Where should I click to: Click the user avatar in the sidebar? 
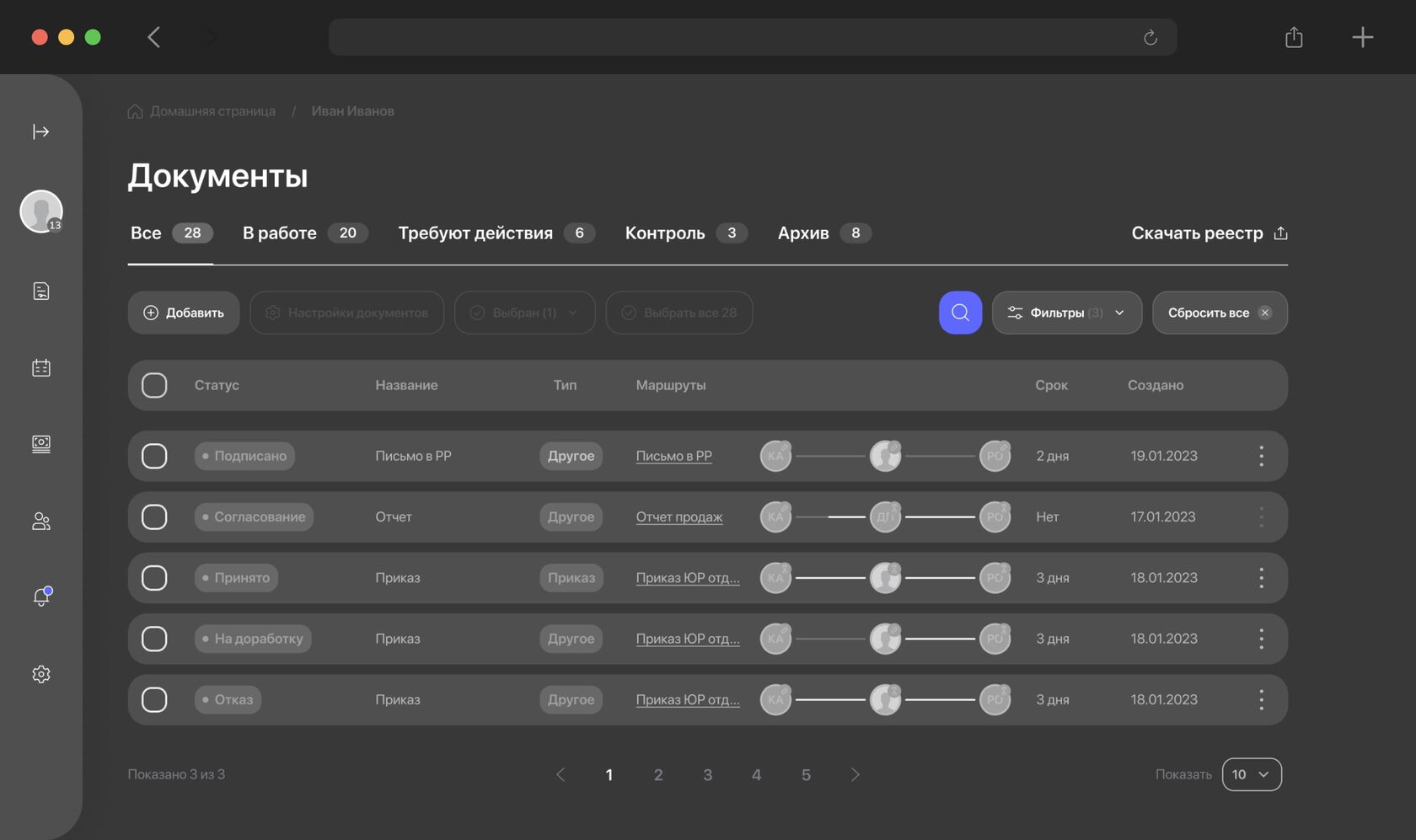(x=40, y=211)
